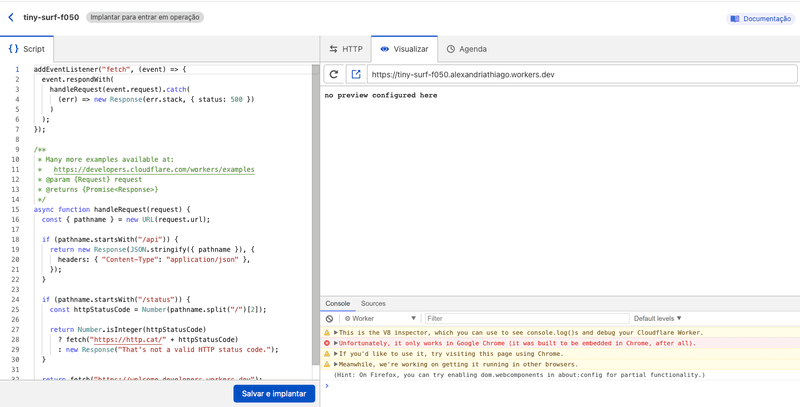The image size is (800, 407).
Task: Click line number 24 in the gutter
Action: pos(16,299)
